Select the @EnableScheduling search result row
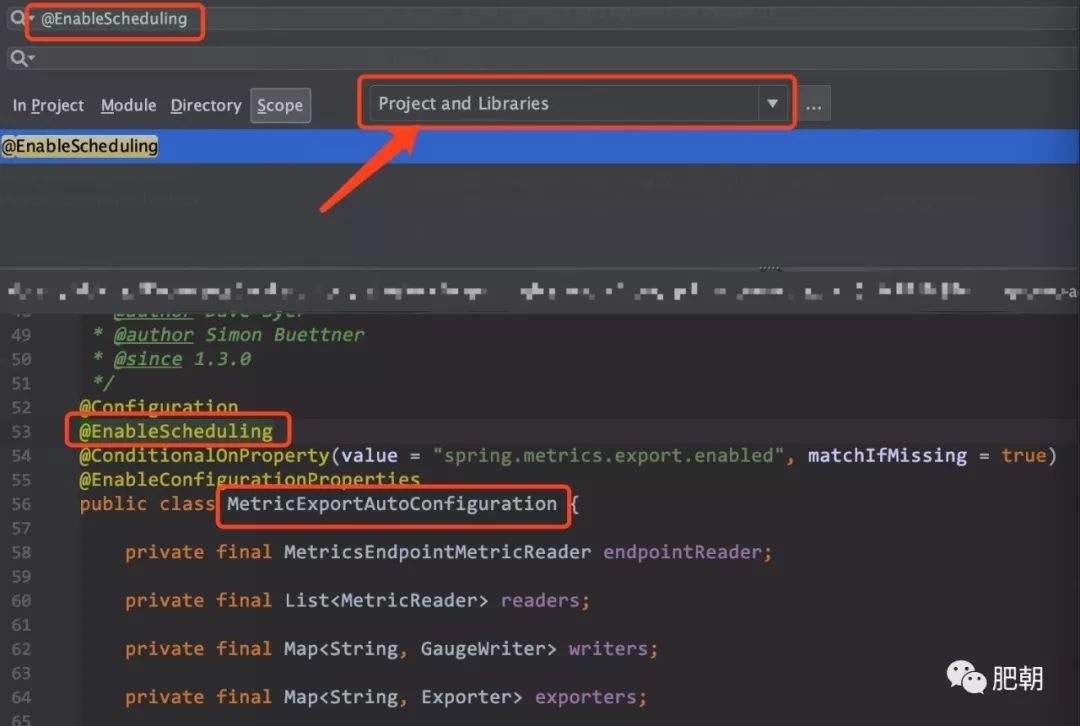Viewport: 1080px width, 726px height. [540, 146]
